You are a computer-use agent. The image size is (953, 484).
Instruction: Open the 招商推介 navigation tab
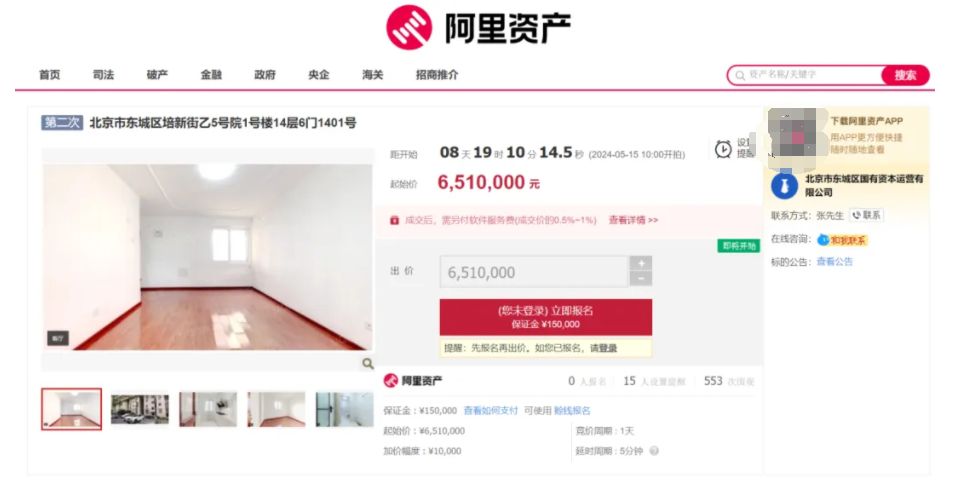coord(437,75)
